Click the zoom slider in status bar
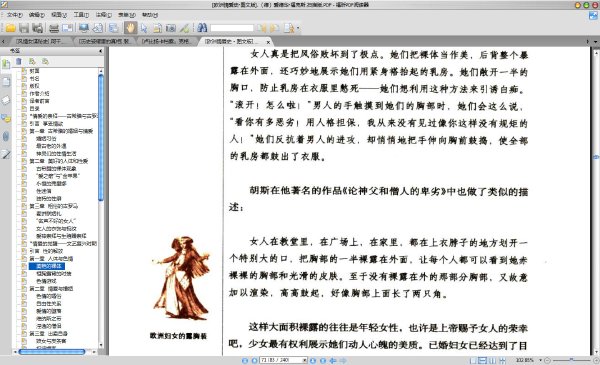This screenshot has width=600, height=365. click(x=571, y=360)
